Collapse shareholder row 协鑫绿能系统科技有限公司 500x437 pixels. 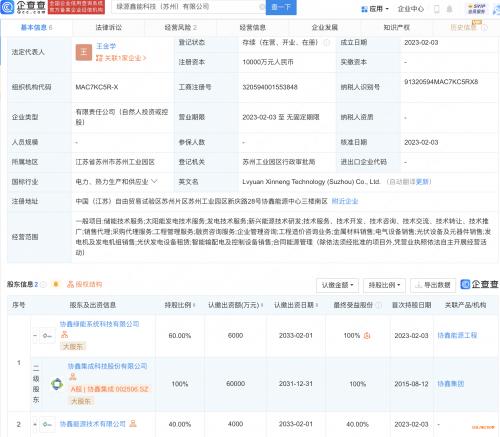[x=35, y=336]
